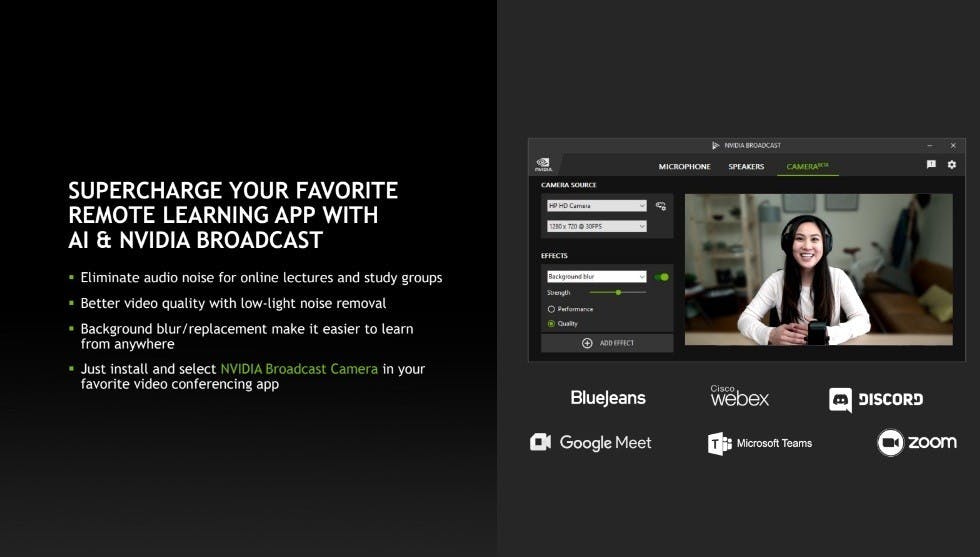Open the feedback icon beside the gear
Image resolution: width=980 pixels, height=557 pixels.
(x=931, y=164)
